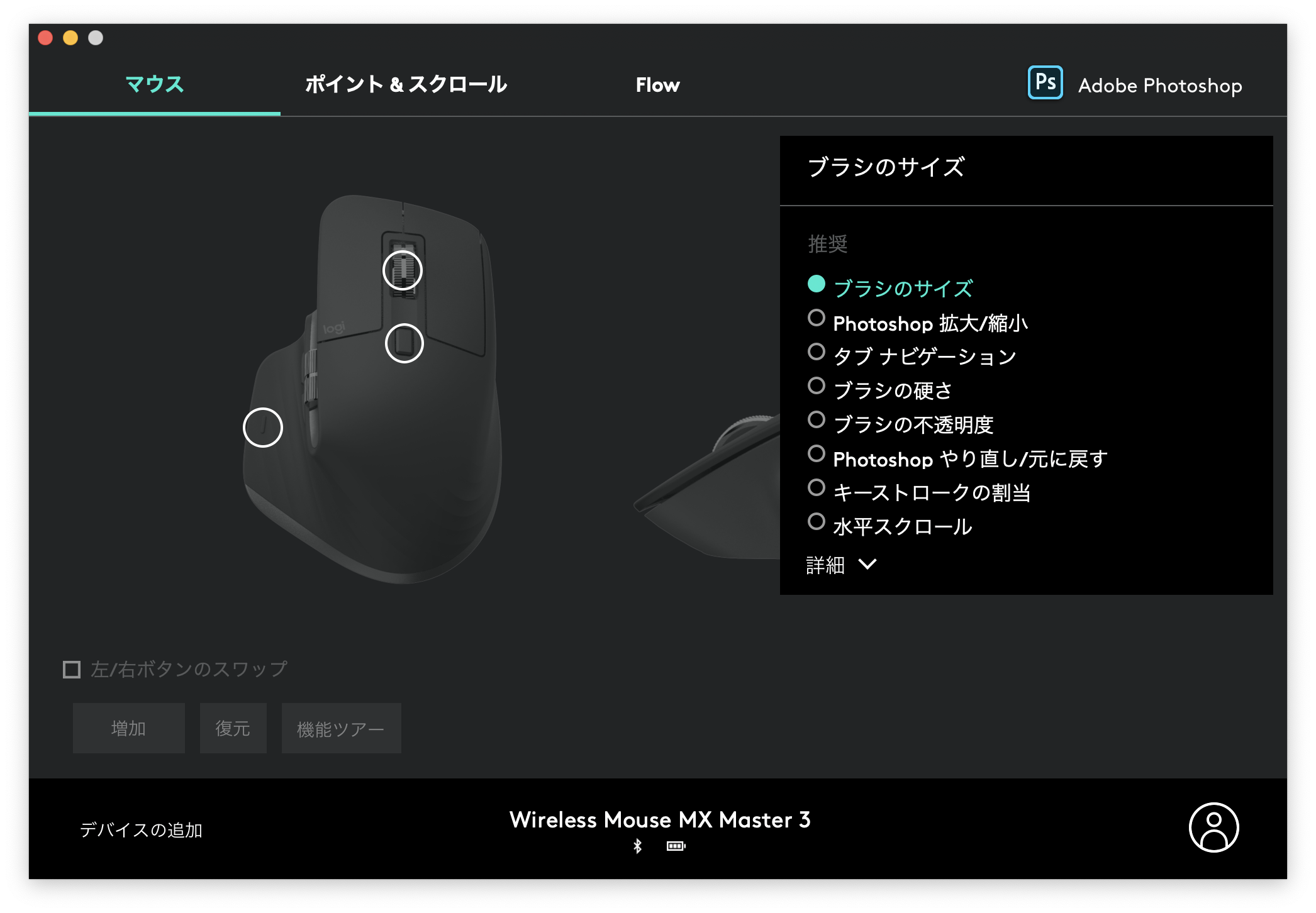
Task: Select 水平スクロール radio option
Action: [817, 522]
